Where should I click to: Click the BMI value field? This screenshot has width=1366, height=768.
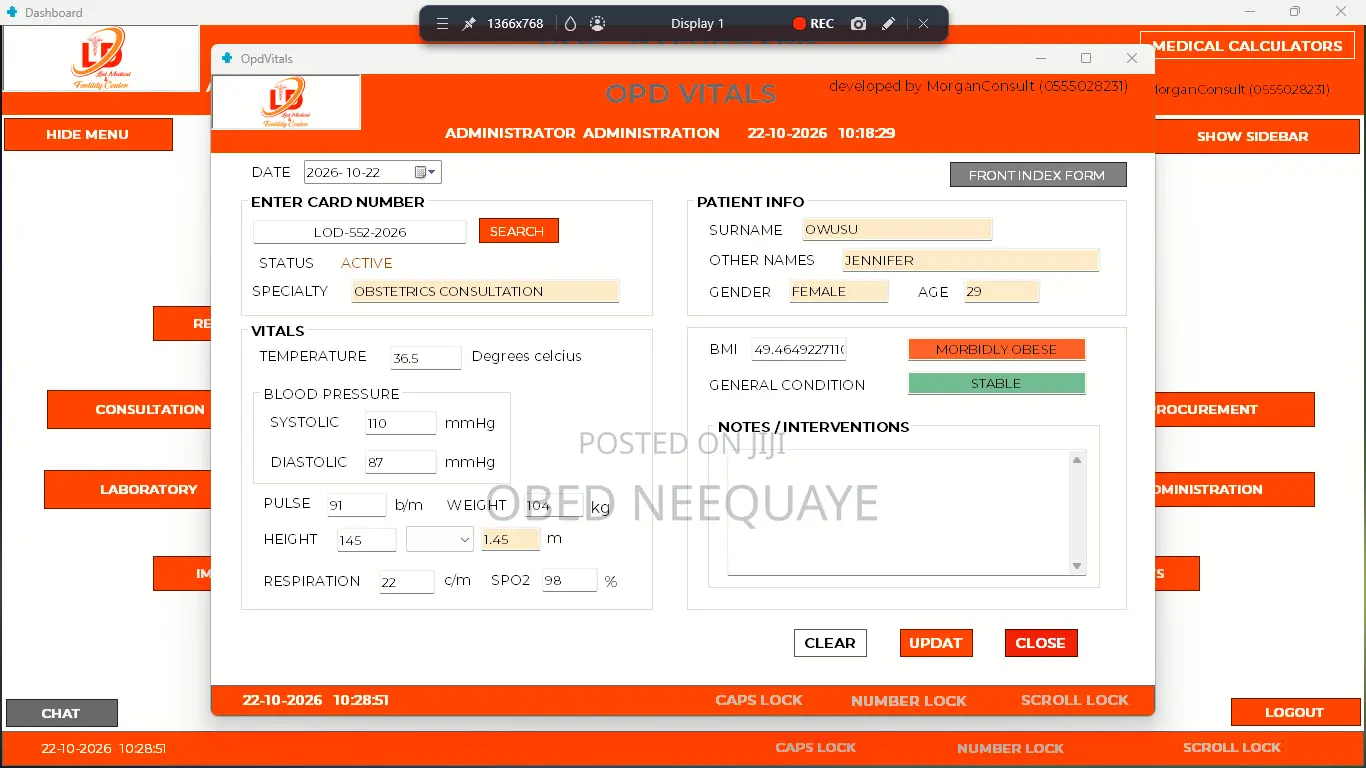tap(799, 349)
